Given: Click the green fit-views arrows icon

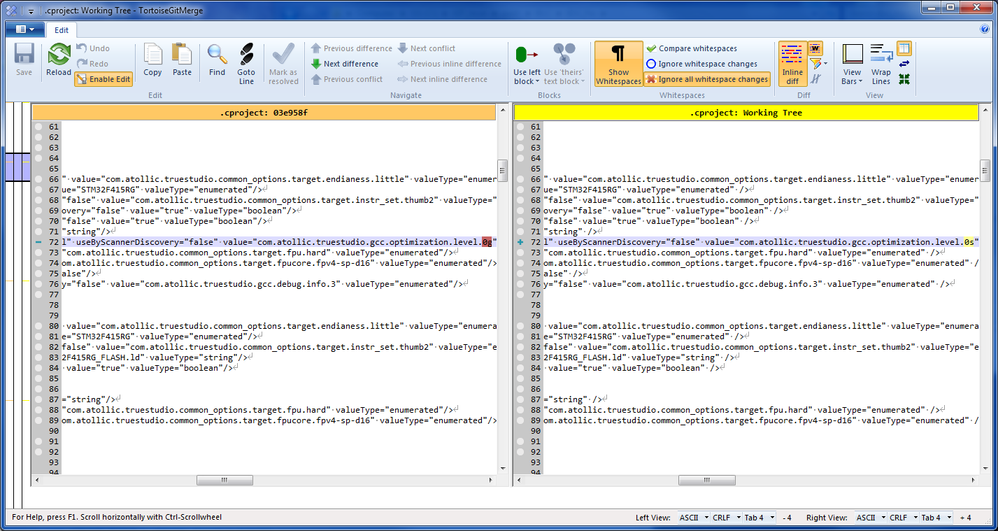Looking at the screenshot, I should [904, 79].
